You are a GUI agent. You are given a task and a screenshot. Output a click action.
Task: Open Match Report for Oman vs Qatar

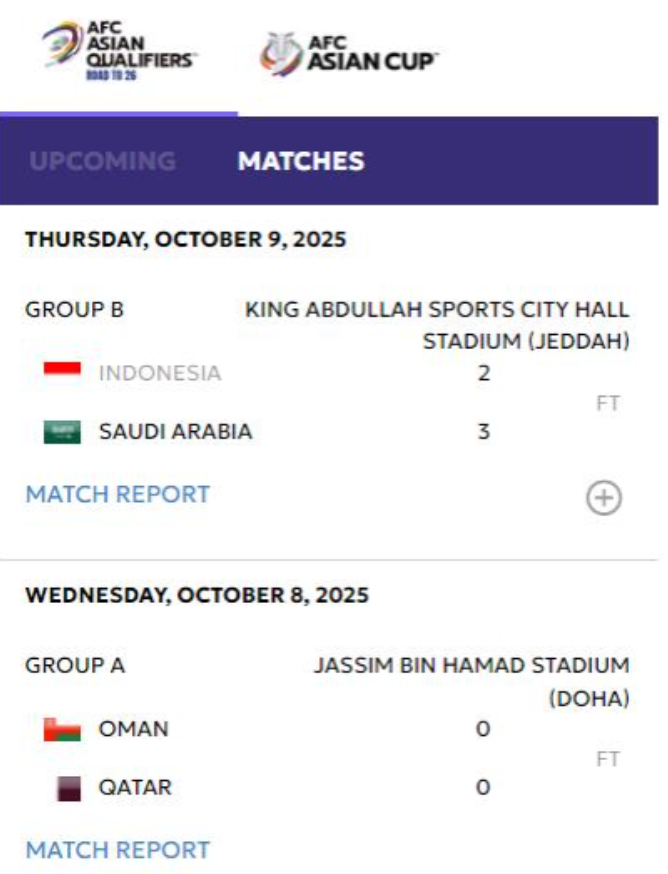click(118, 850)
